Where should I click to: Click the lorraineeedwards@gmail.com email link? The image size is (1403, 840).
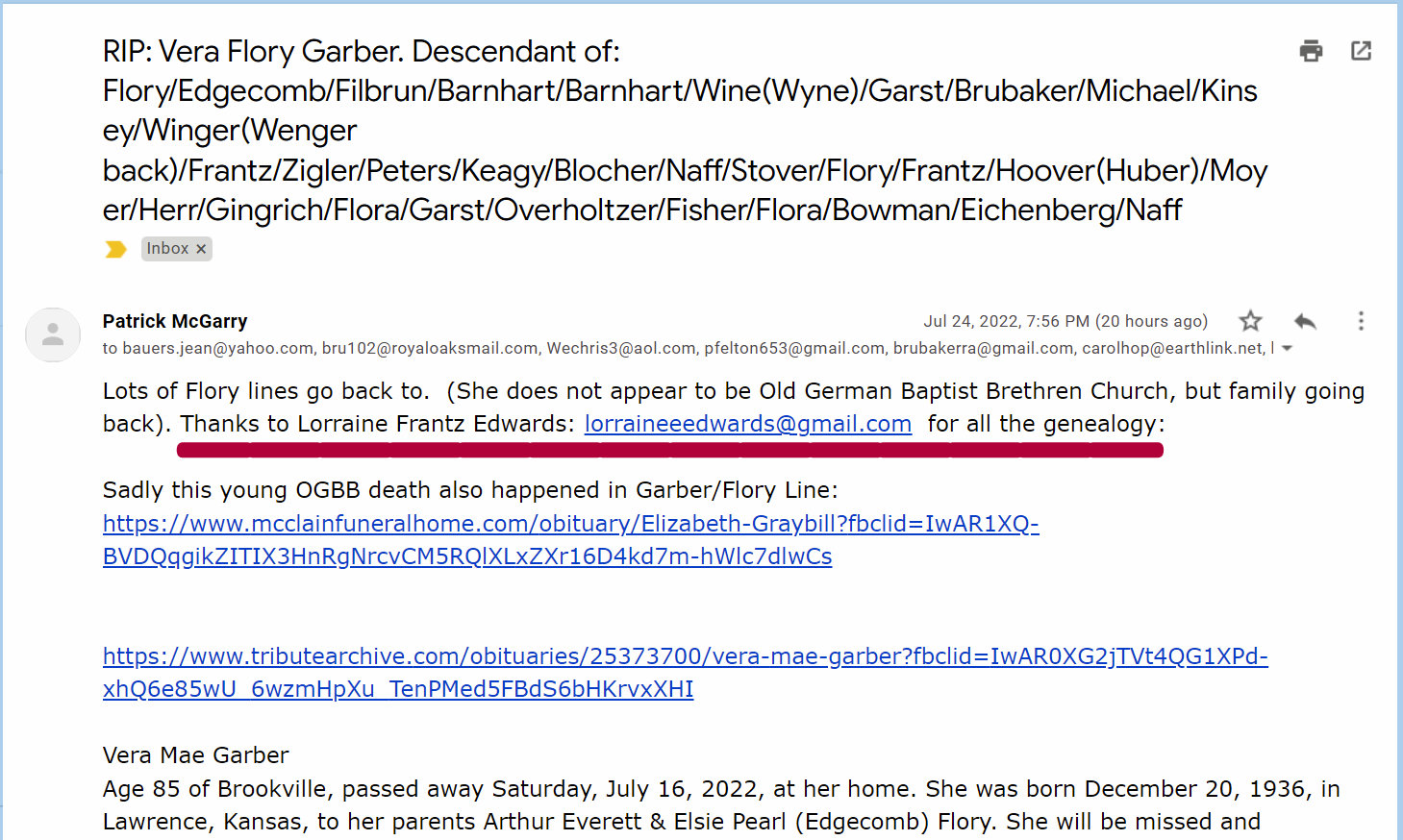point(747,424)
